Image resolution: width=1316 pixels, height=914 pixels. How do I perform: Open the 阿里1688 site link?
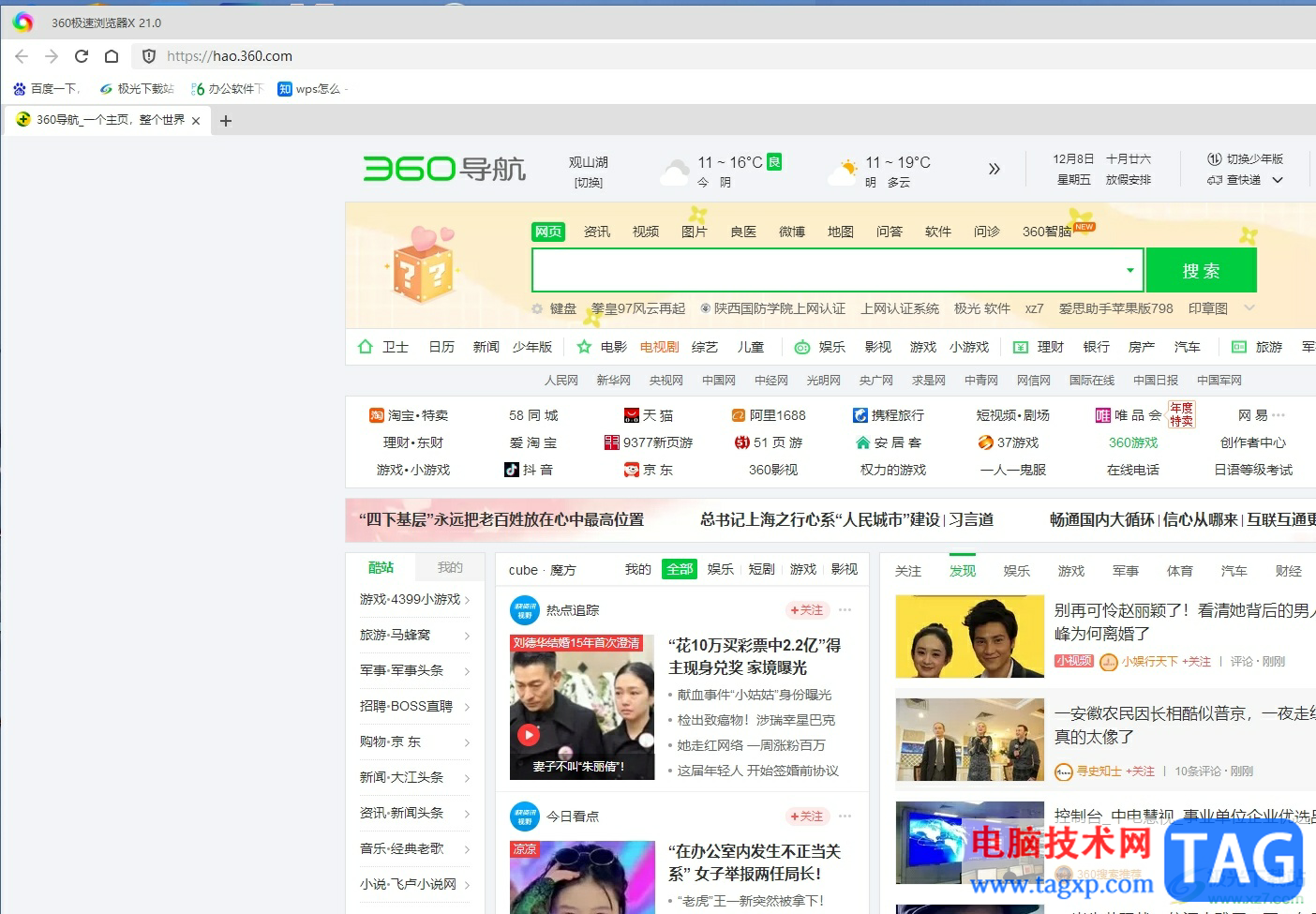pos(769,415)
